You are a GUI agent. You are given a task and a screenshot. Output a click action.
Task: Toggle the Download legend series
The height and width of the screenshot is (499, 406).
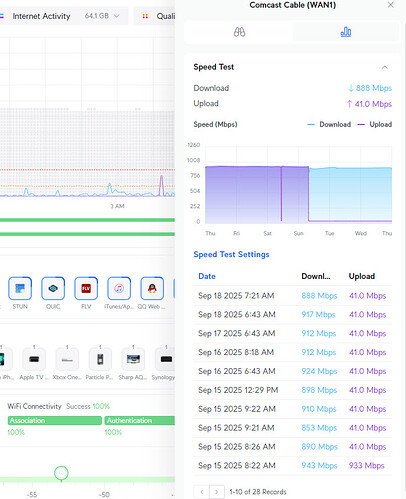coord(329,124)
